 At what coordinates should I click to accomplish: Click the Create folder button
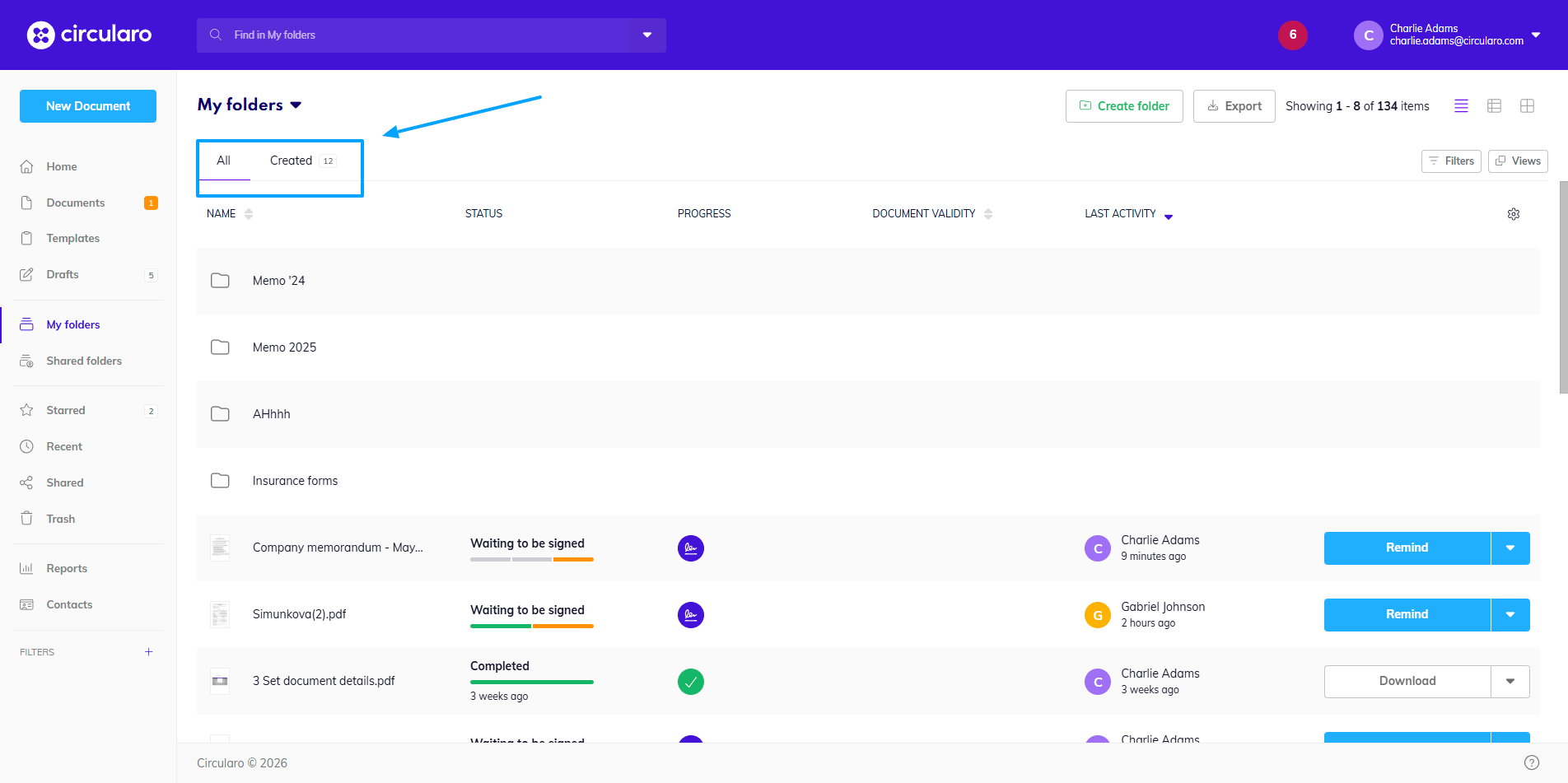click(x=1123, y=106)
